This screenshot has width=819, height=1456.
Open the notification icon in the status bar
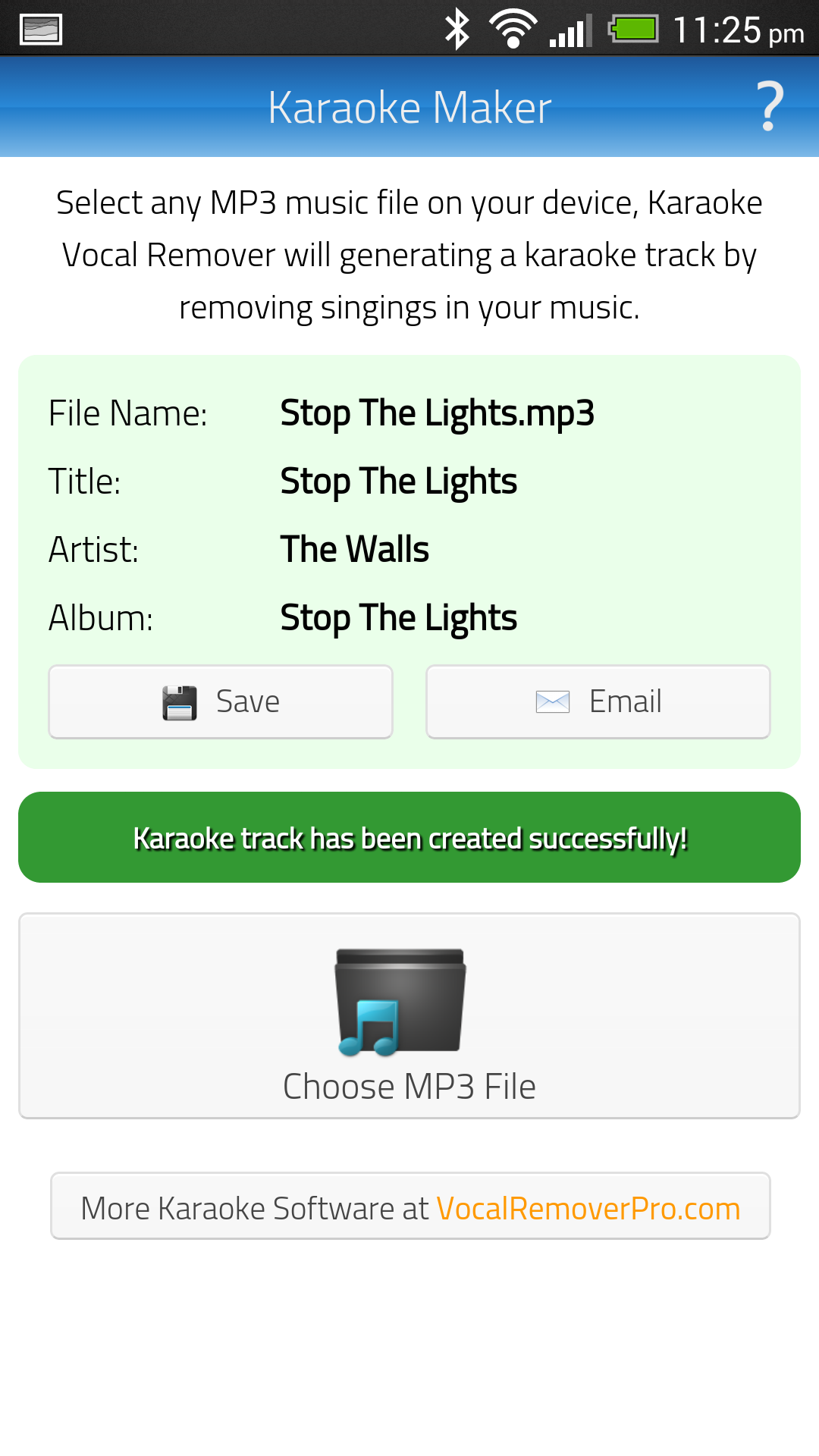(x=42, y=29)
